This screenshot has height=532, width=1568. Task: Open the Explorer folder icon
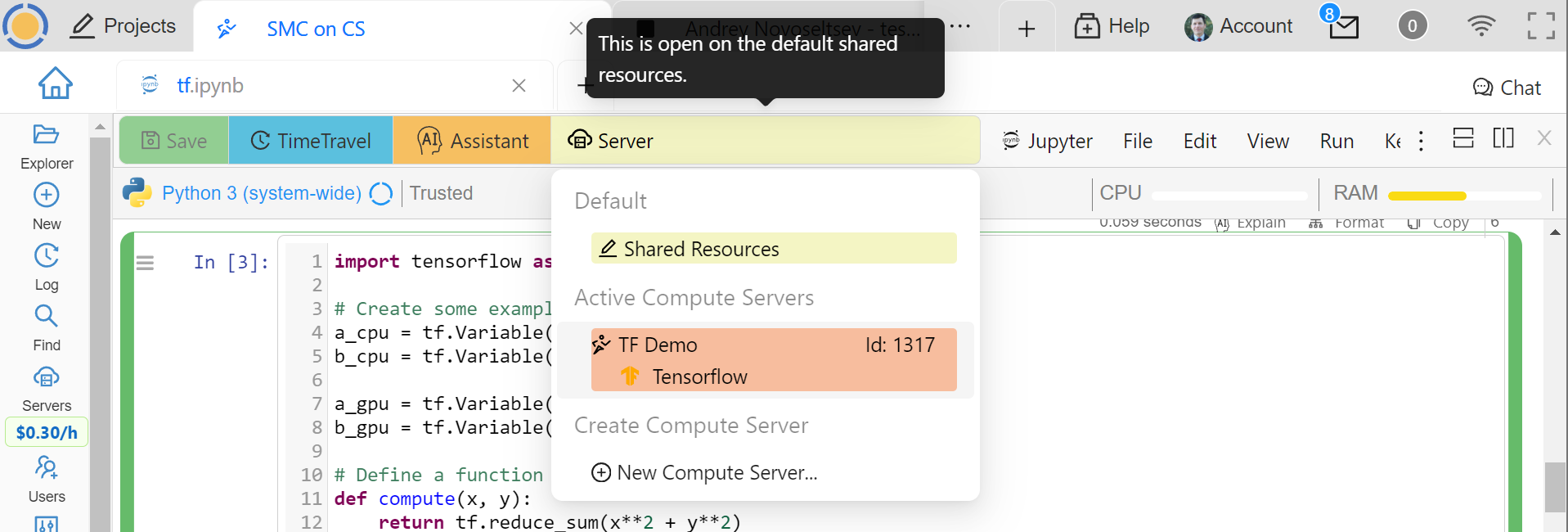46,135
